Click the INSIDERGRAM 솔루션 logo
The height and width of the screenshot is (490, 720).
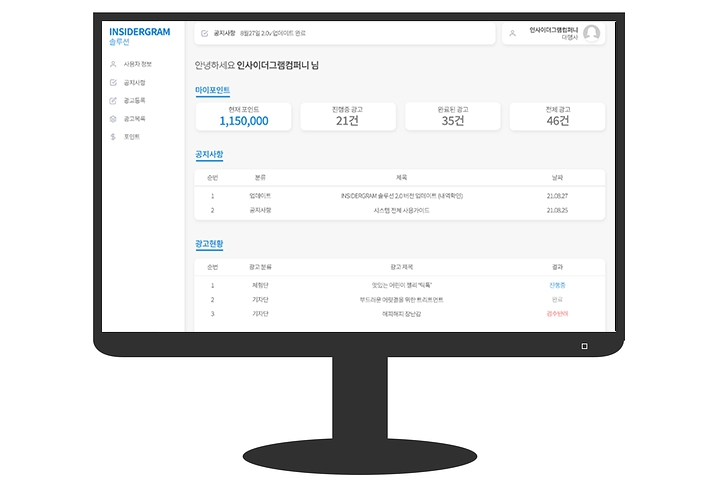139,36
